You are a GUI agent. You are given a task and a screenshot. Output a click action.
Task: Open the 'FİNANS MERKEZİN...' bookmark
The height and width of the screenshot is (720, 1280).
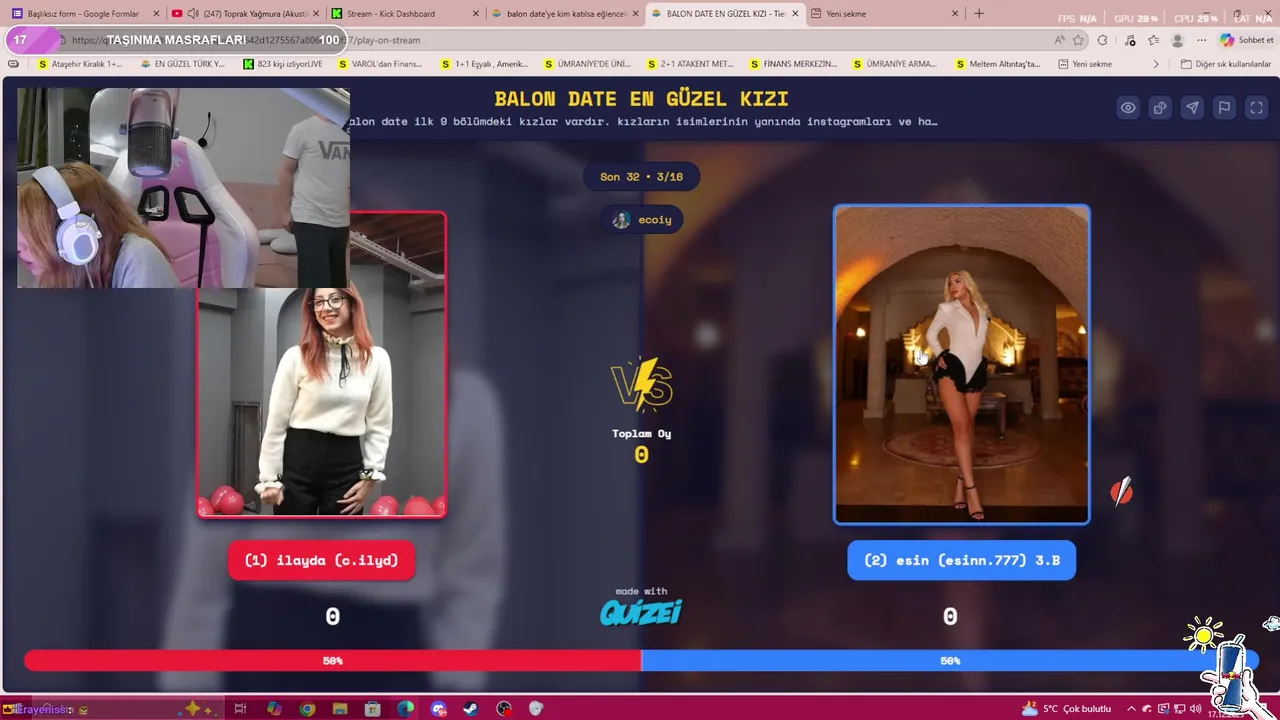[x=793, y=64]
